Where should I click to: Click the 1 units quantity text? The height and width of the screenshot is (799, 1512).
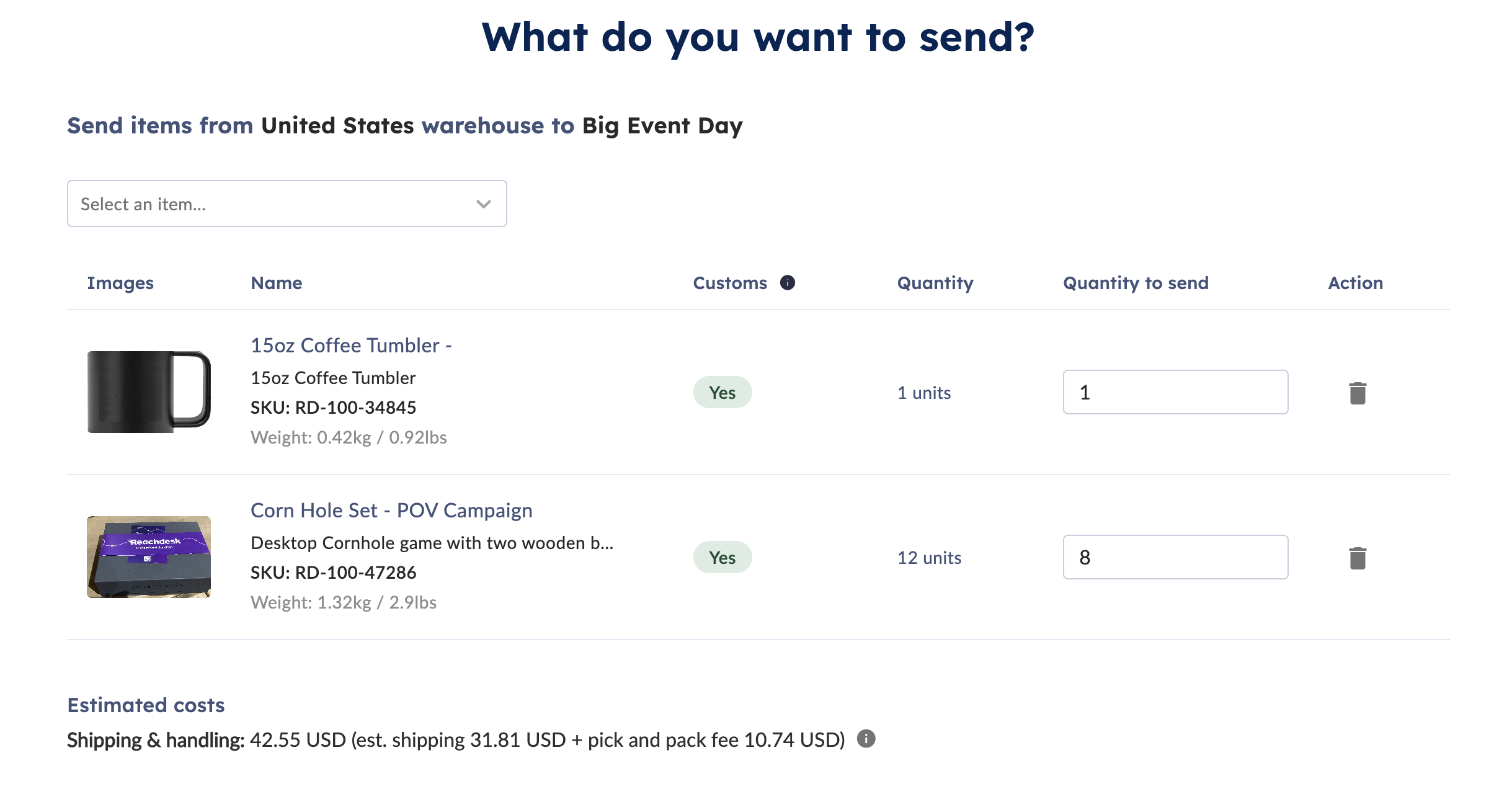tap(924, 393)
